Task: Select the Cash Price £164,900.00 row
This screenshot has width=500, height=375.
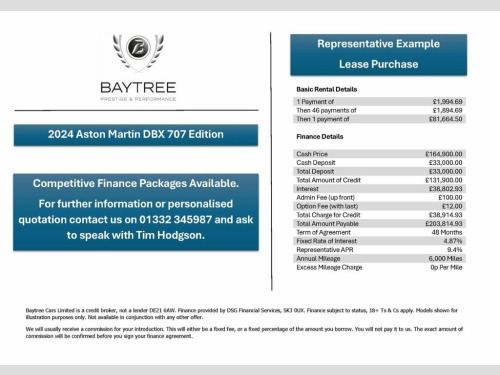Action: click(x=379, y=154)
